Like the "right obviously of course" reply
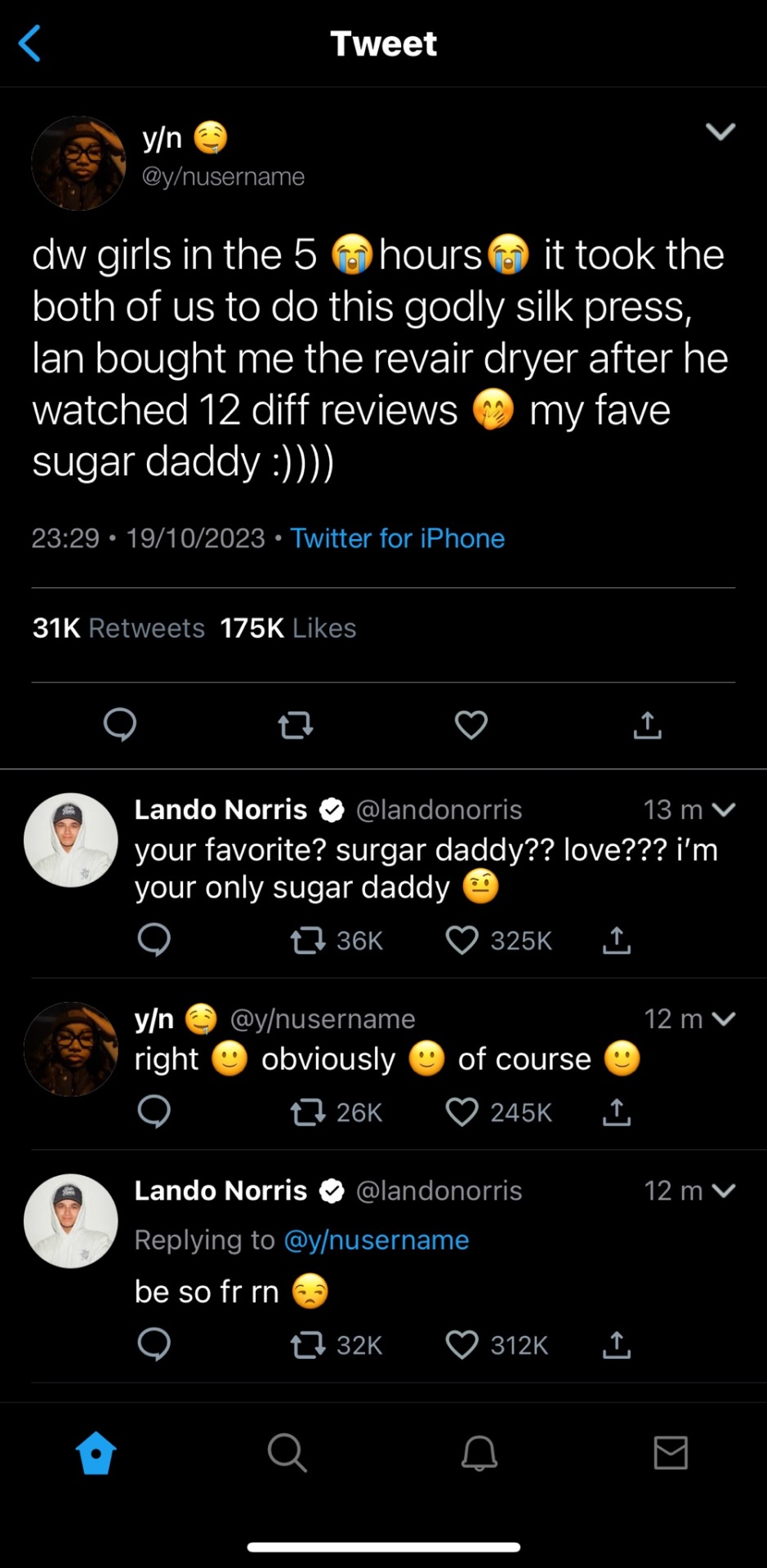This screenshot has height=1568, width=767. tap(462, 1112)
